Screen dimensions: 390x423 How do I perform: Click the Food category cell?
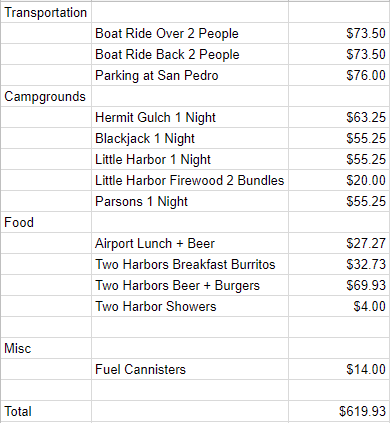[x=46, y=222]
